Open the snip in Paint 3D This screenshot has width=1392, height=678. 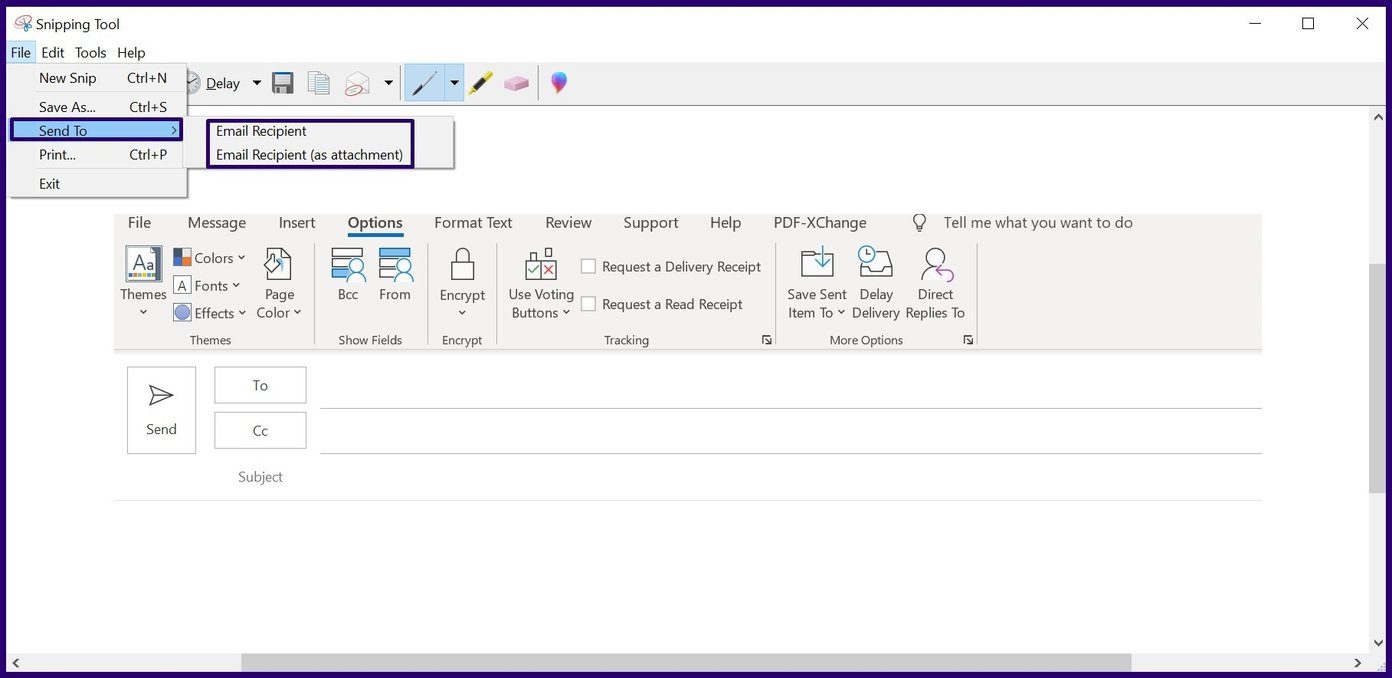click(x=559, y=83)
